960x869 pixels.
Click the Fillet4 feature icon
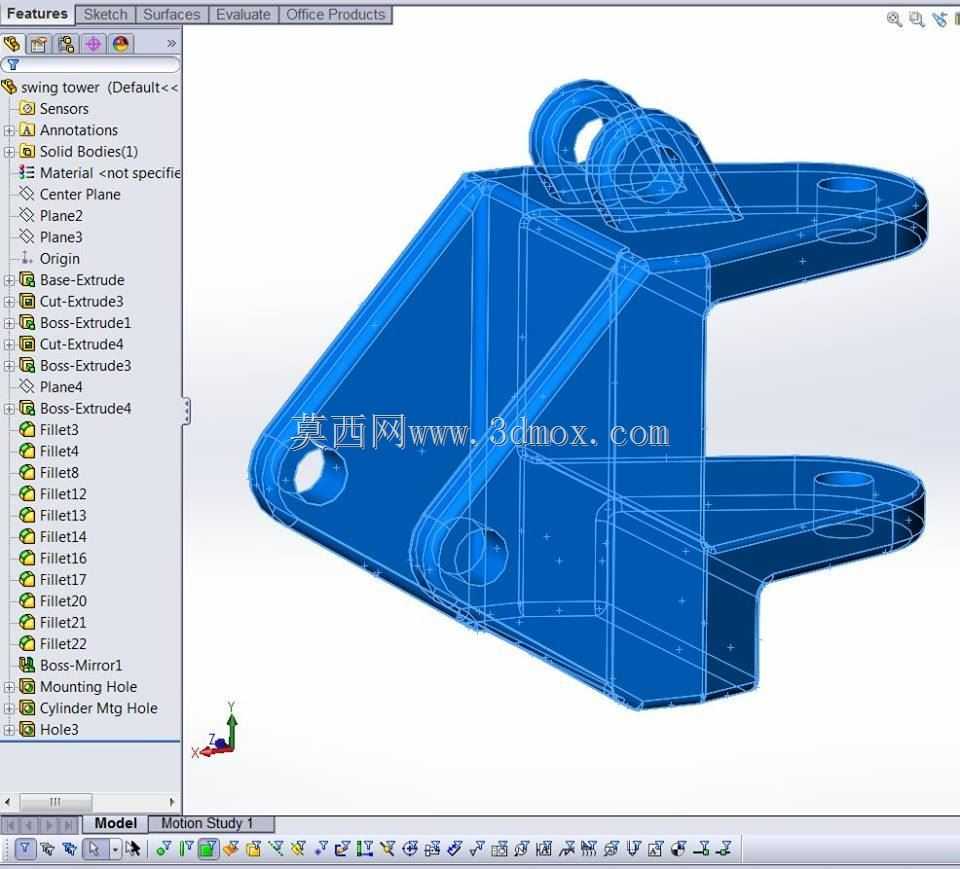click(x=27, y=451)
